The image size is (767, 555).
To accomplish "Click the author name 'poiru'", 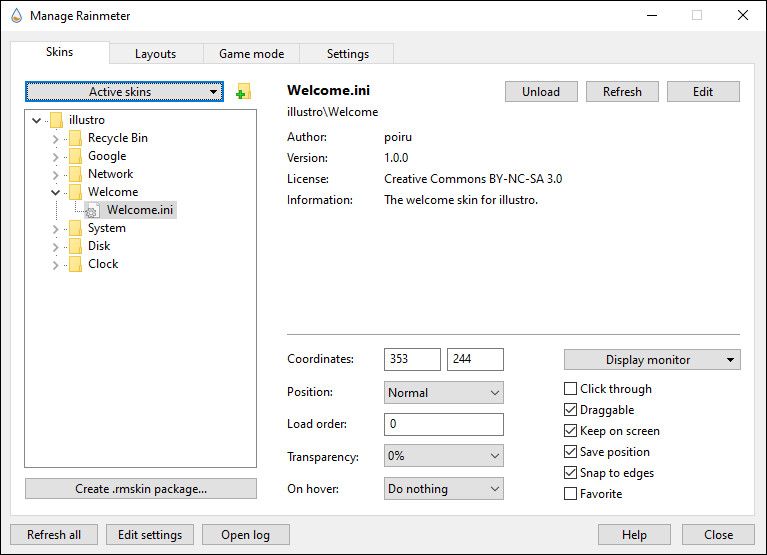I will click(398, 137).
